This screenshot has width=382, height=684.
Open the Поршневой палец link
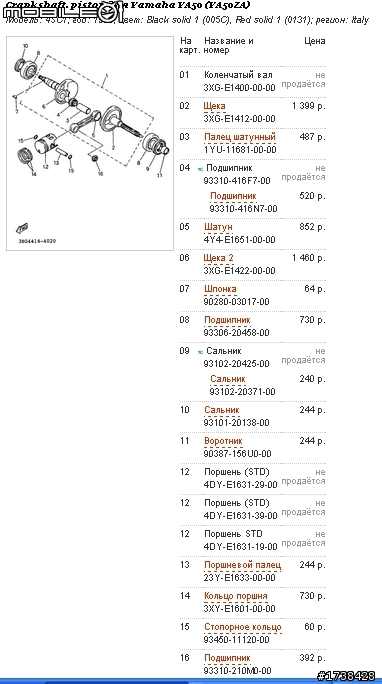pos(242,565)
